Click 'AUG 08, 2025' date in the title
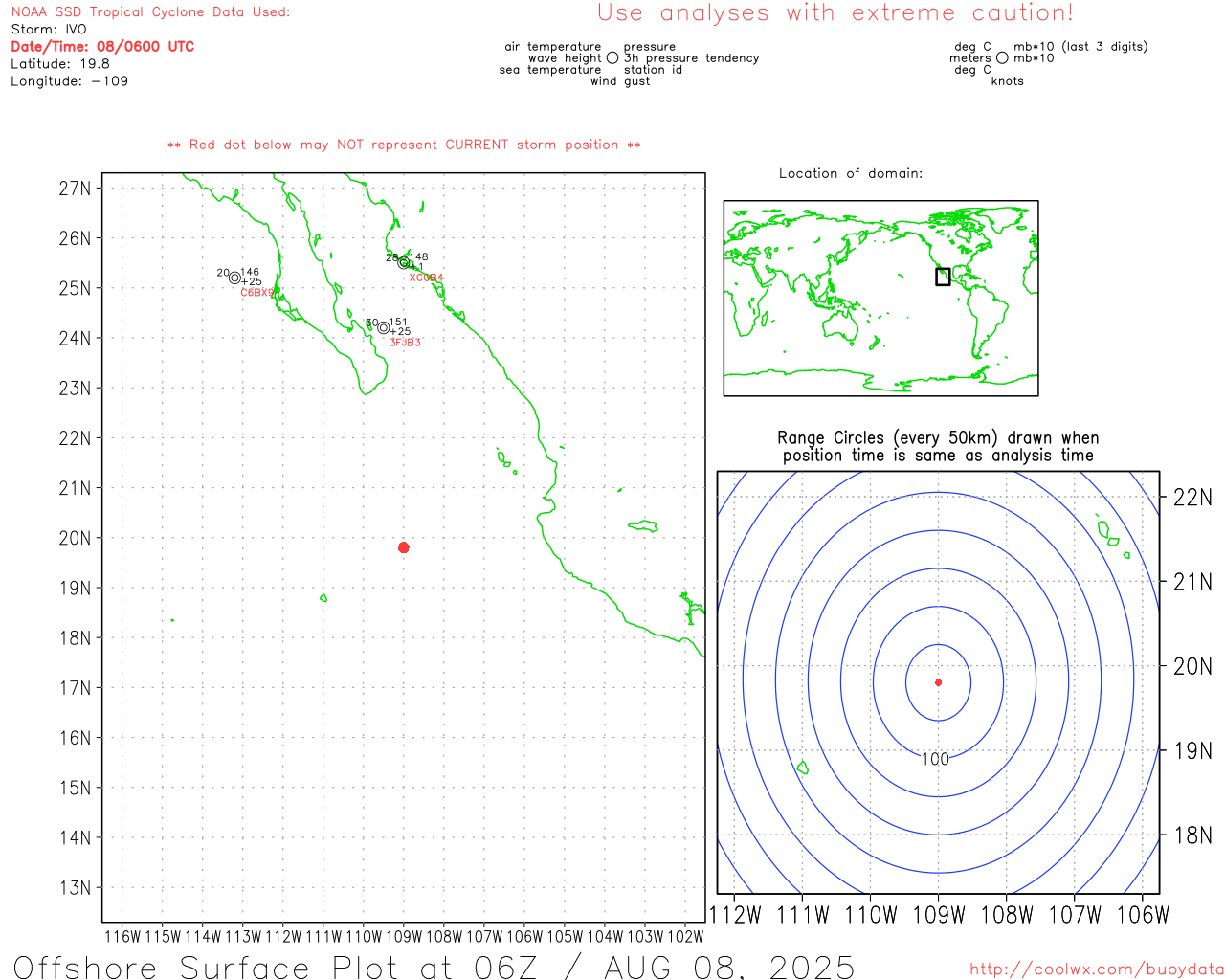This screenshot has height=980, width=1225. click(729, 968)
